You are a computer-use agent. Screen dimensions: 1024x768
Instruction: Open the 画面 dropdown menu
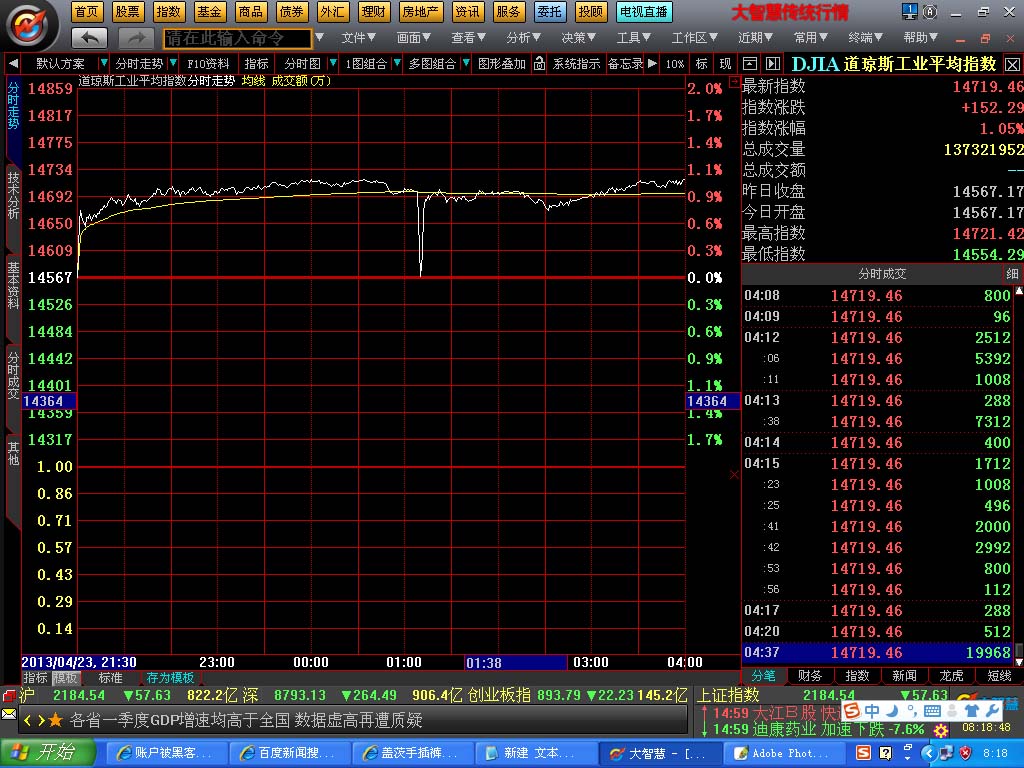[x=413, y=38]
